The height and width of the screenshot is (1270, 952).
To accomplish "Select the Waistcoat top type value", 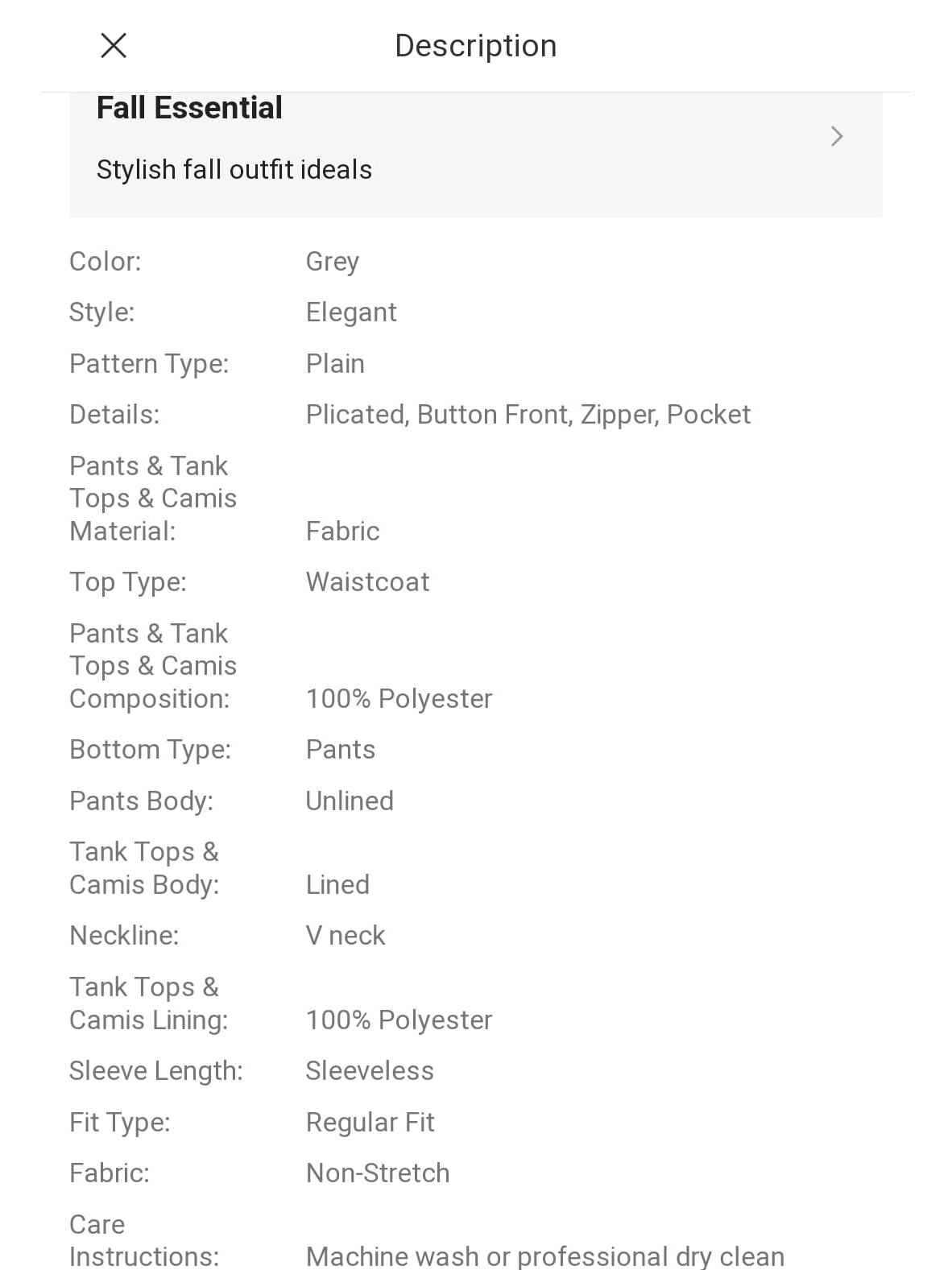I will tap(367, 582).
